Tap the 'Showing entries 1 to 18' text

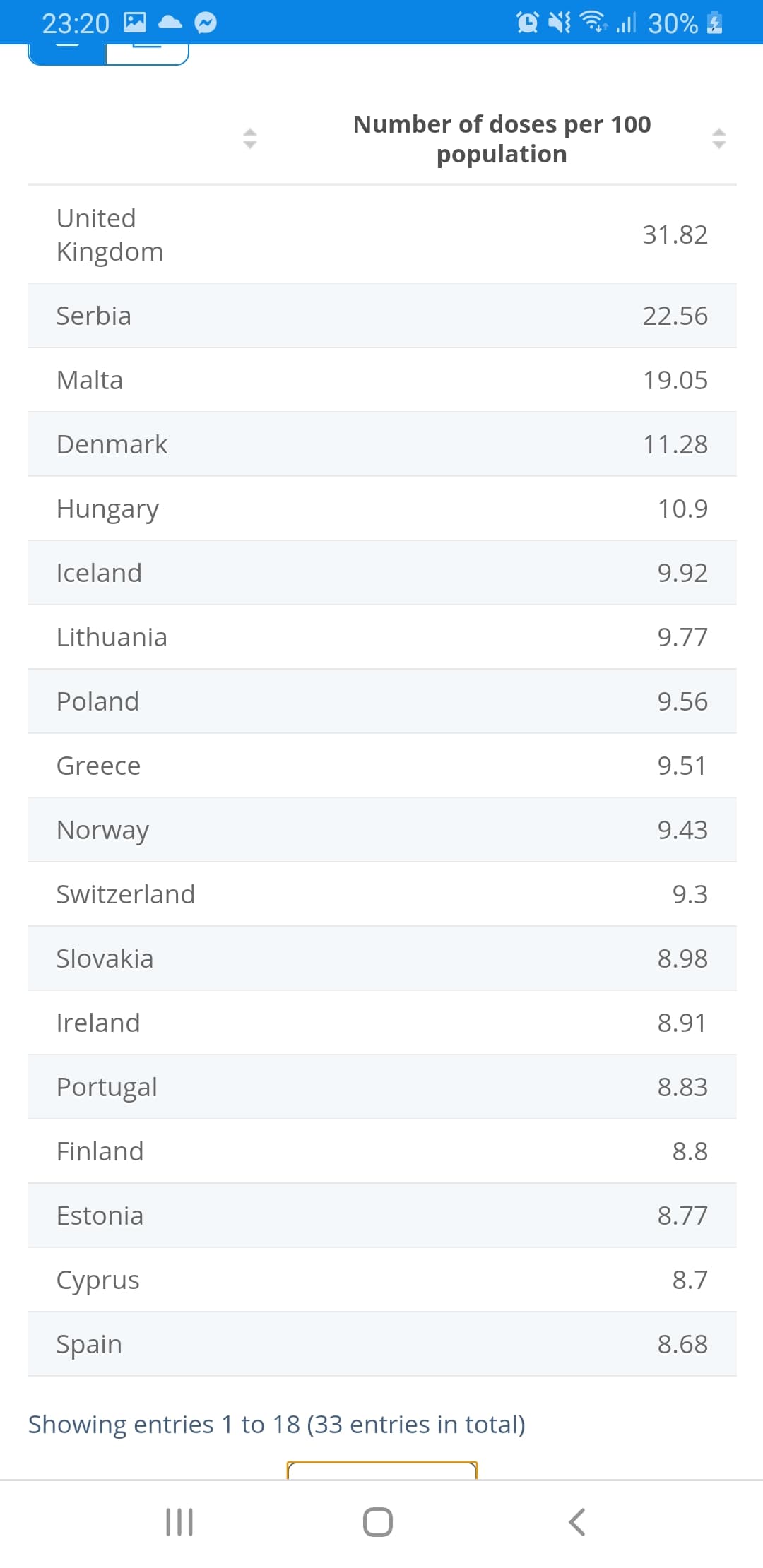276,1425
